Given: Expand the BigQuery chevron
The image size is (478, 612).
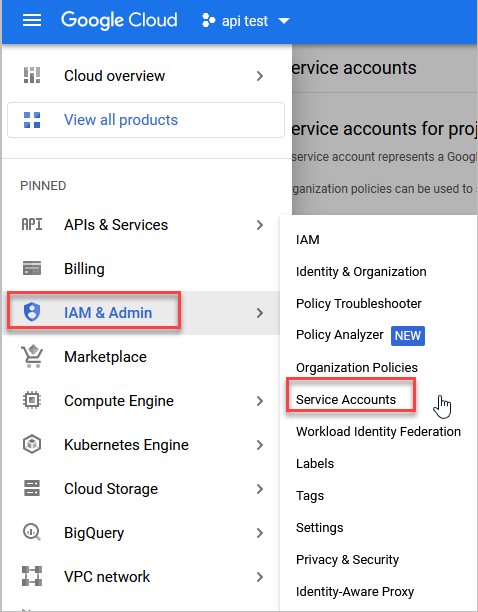Looking at the screenshot, I should click(260, 533).
